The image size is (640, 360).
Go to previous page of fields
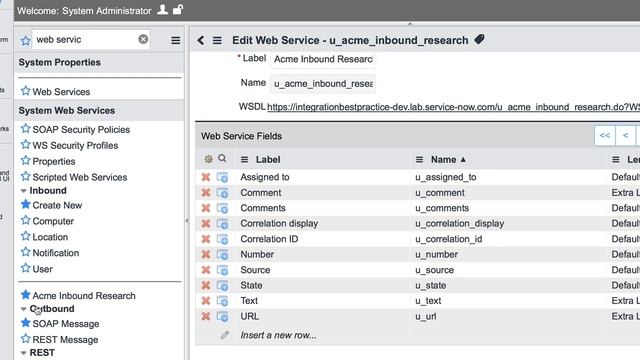click(625, 136)
